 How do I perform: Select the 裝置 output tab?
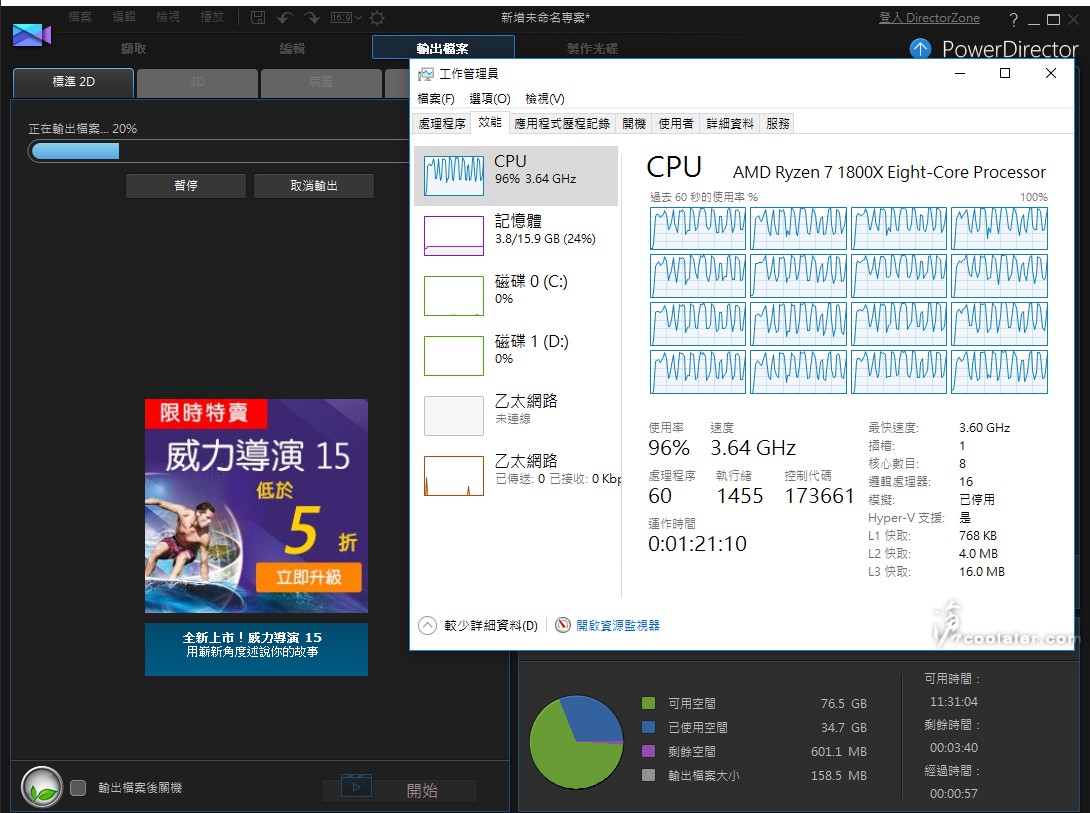click(320, 82)
